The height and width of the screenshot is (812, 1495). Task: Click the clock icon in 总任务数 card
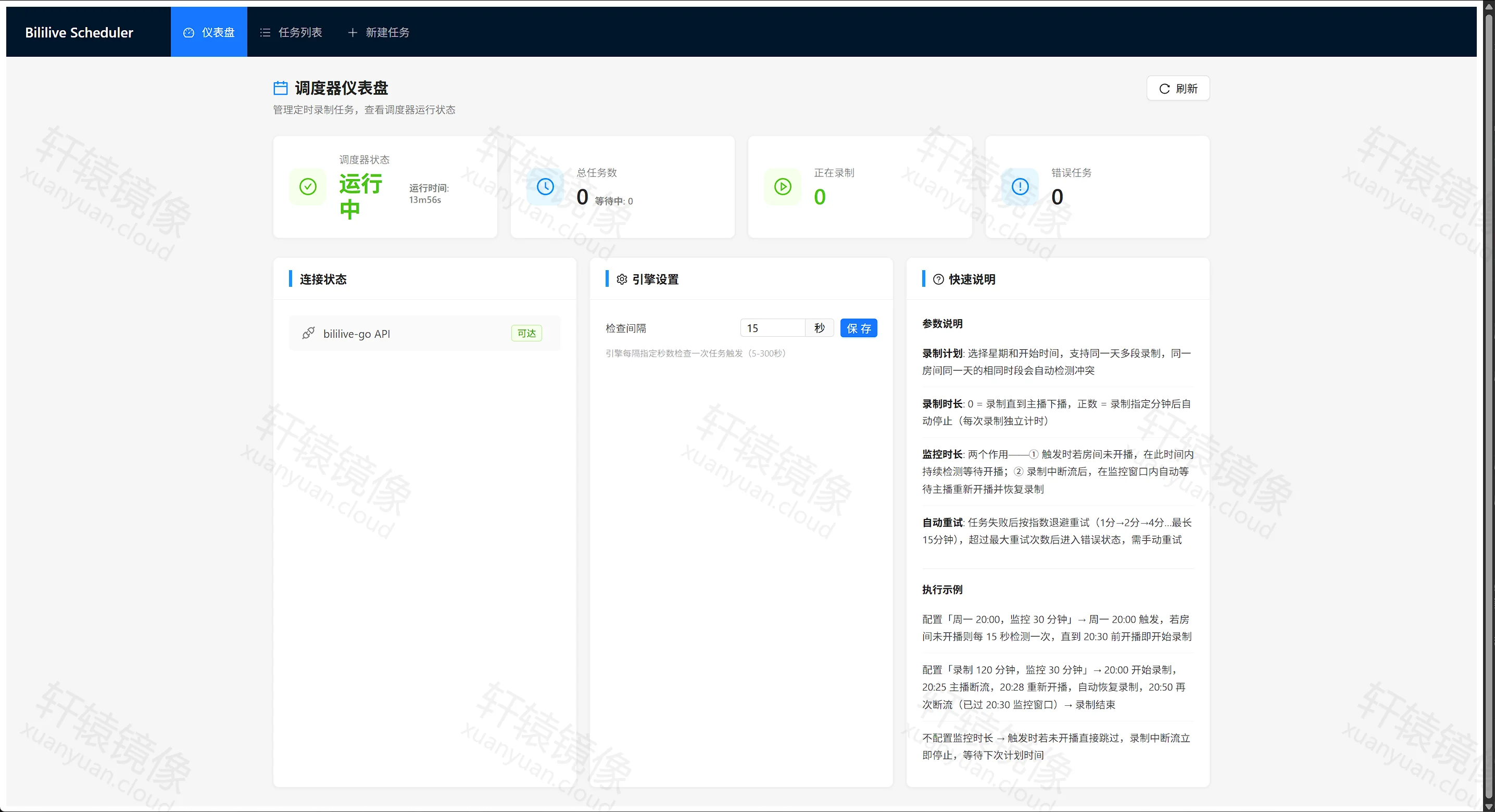click(546, 187)
